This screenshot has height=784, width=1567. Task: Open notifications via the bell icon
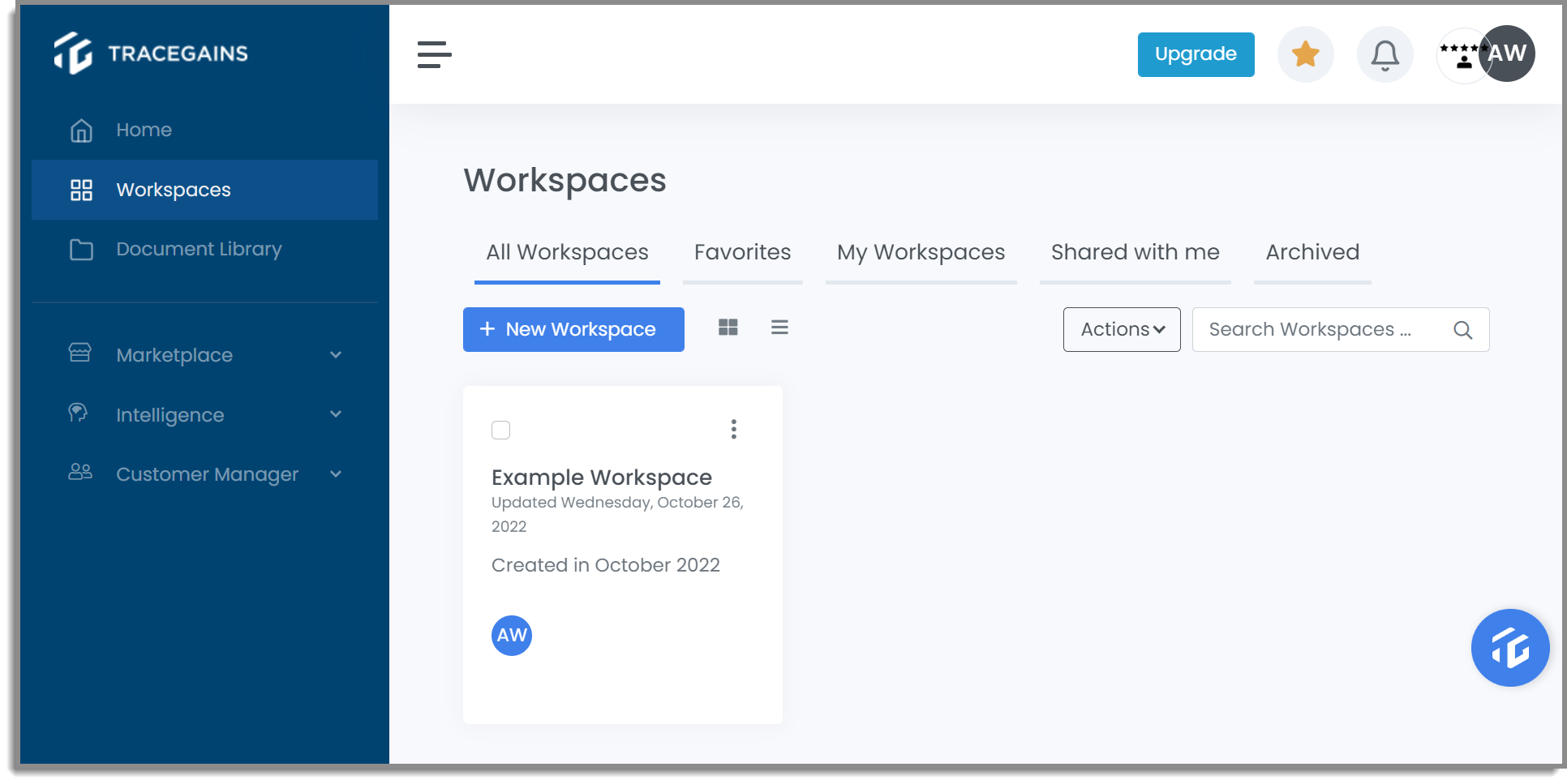pyautogui.click(x=1385, y=54)
